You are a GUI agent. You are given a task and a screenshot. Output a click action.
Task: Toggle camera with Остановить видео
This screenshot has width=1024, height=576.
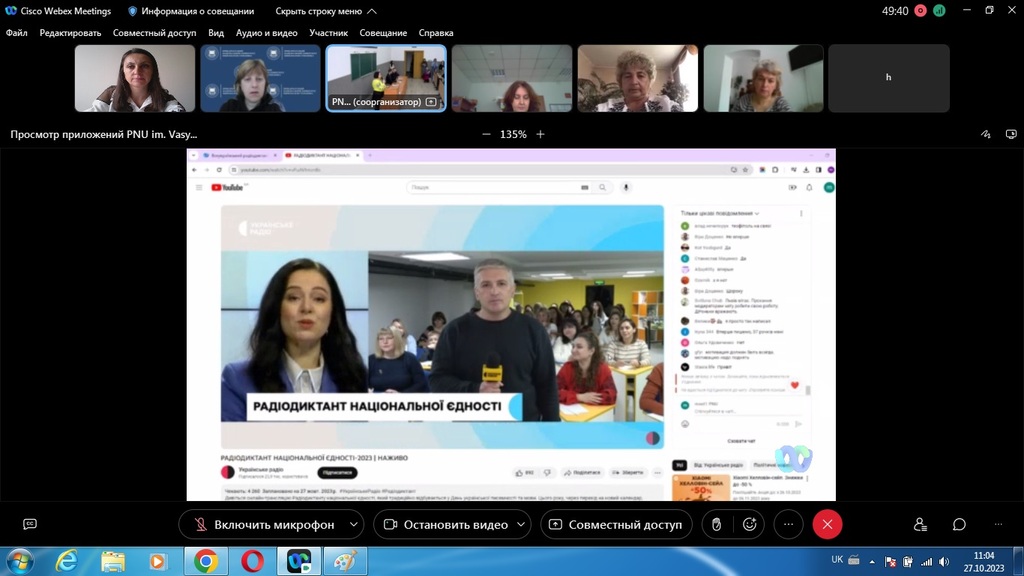[445, 524]
